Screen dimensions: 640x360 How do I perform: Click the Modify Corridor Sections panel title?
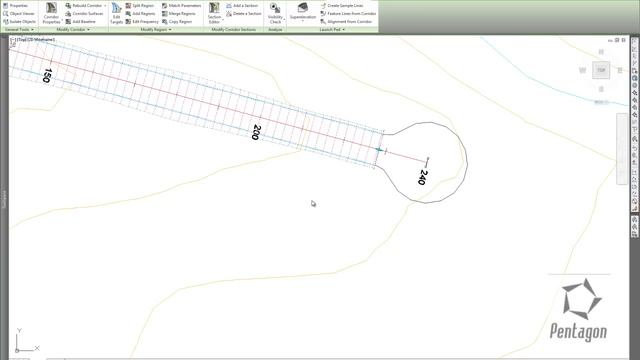[x=233, y=30]
